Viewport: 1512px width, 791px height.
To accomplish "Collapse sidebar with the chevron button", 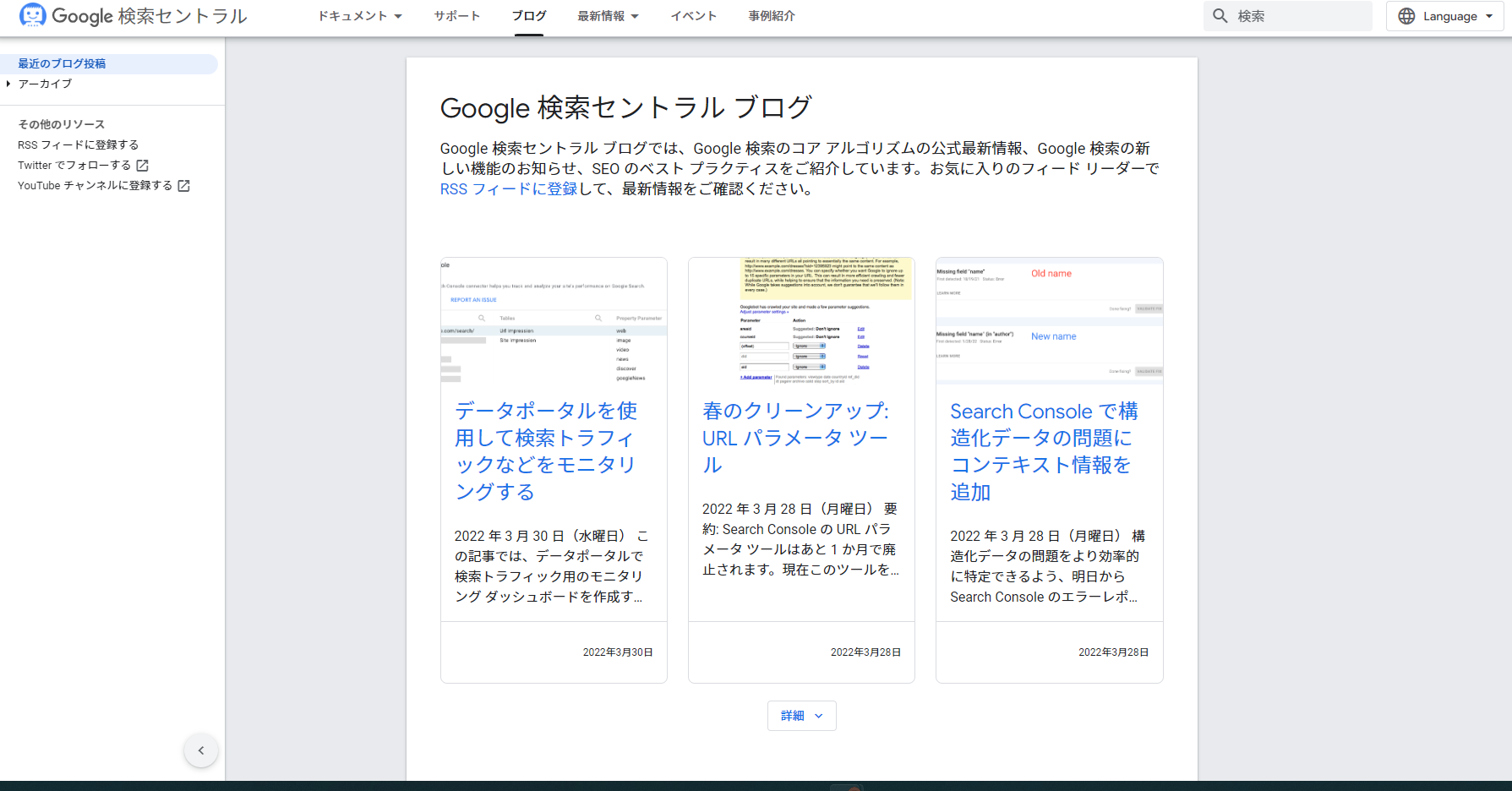I will (x=201, y=750).
